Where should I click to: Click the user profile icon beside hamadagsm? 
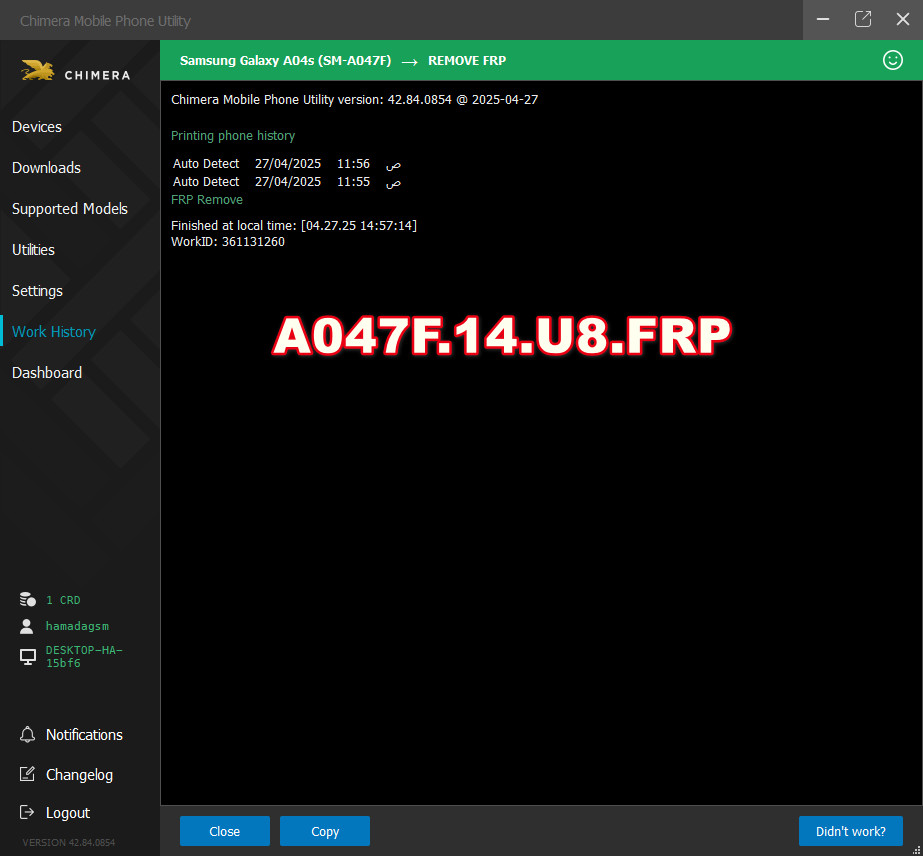pos(26,626)
